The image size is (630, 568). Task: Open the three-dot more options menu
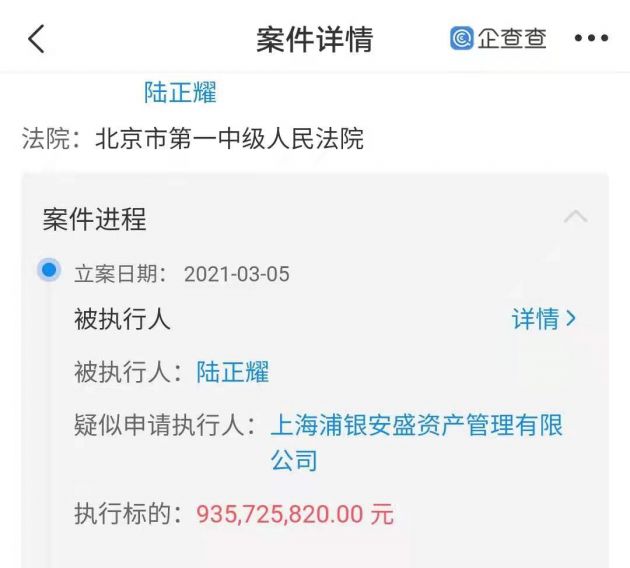click(x=591, y=38)
